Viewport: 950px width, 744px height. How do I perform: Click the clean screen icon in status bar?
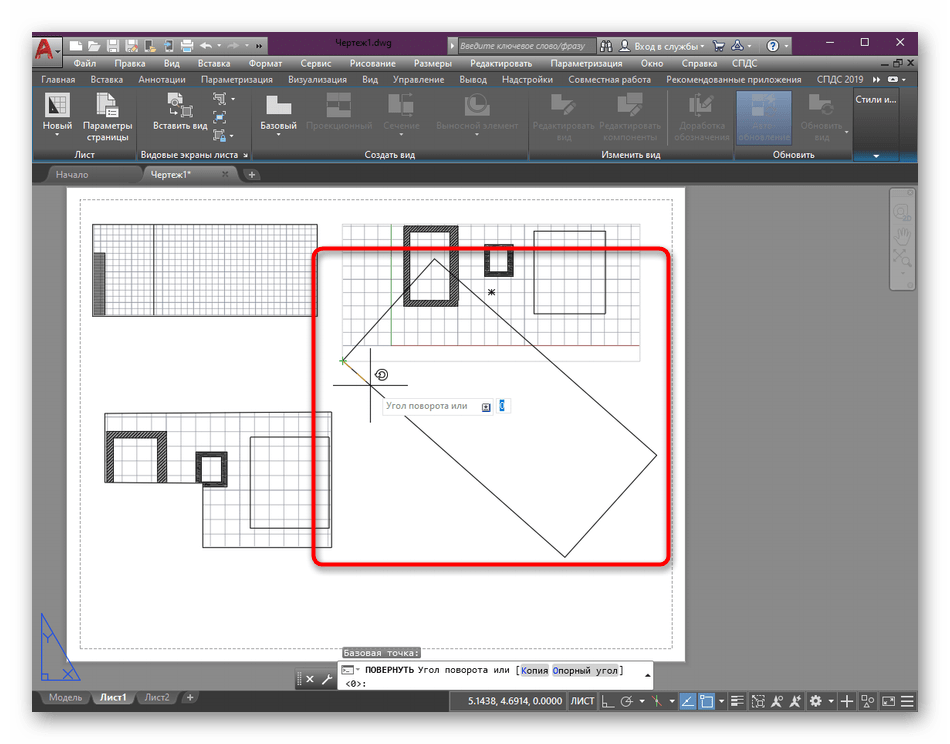pyautogui.click(x=888, y=701)
